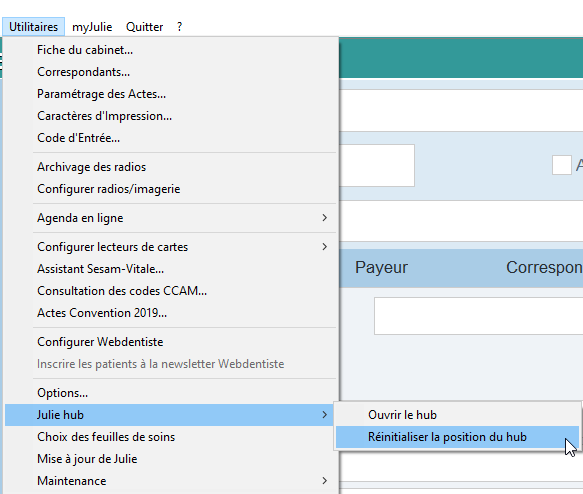Click the Quitter menu item

pyautogui.click(x=144, y=27)
